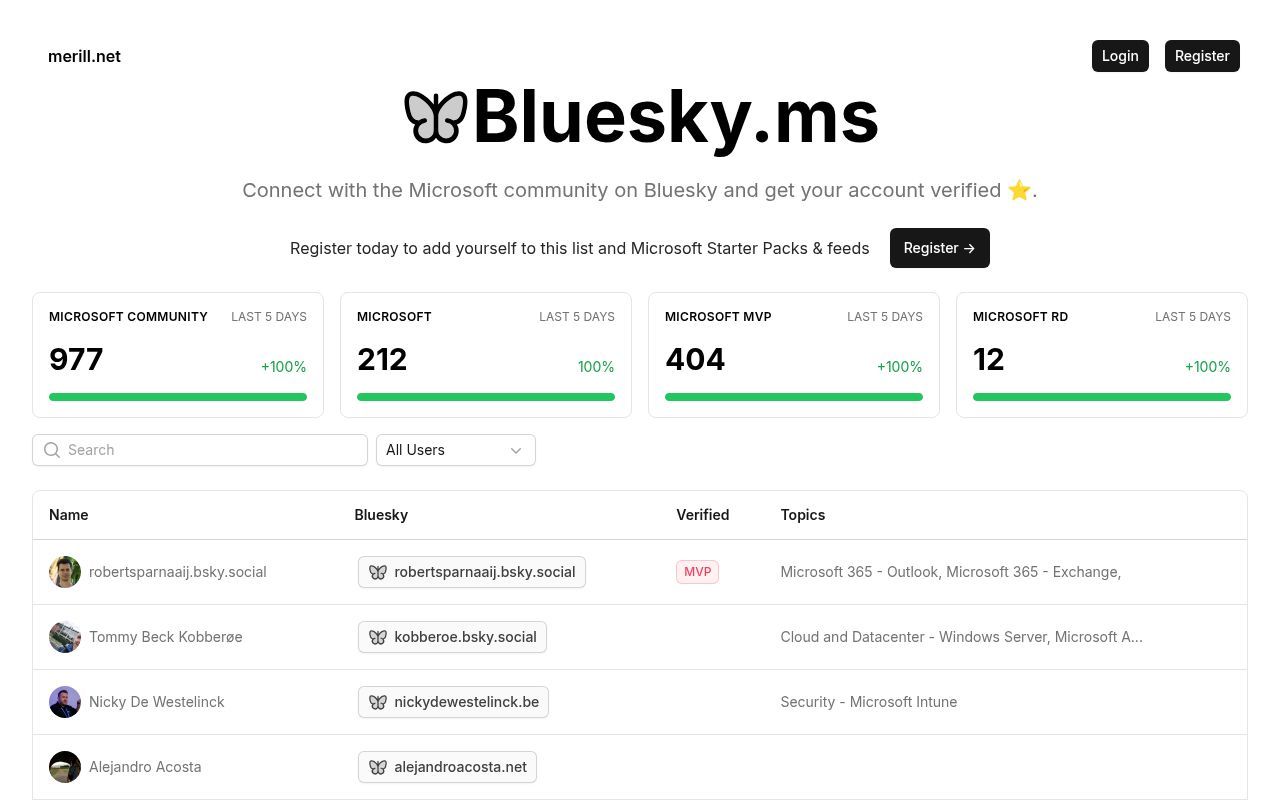The width and height of the screenshot is (1280, 800).
Task: Open the merill.net link
Action: coord(84,56)
